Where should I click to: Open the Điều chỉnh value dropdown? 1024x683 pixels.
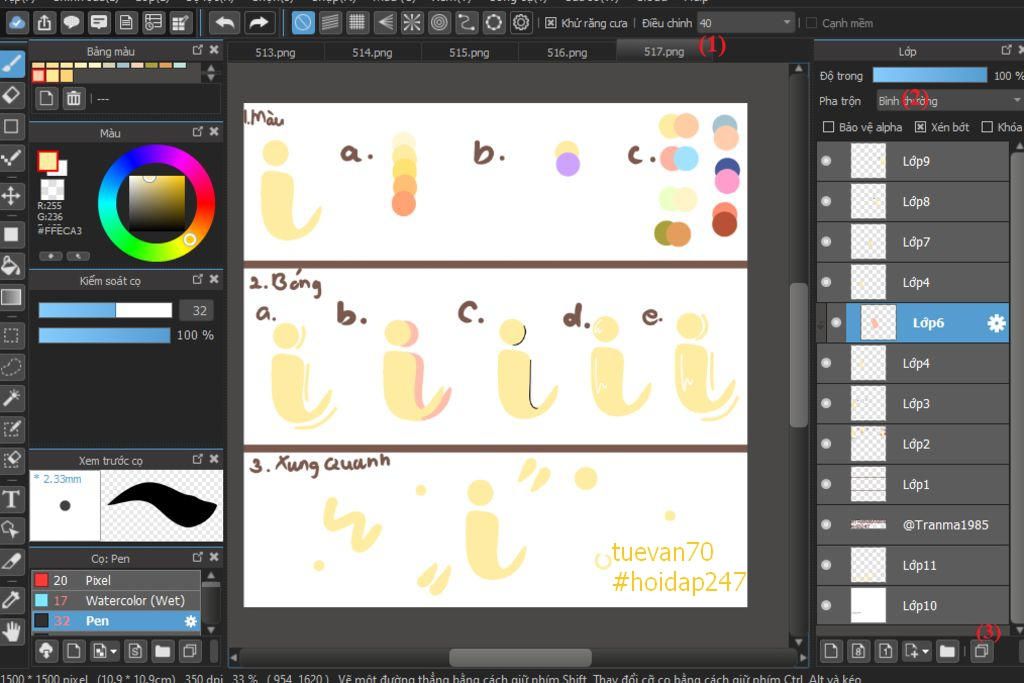[x=745, y=24]
